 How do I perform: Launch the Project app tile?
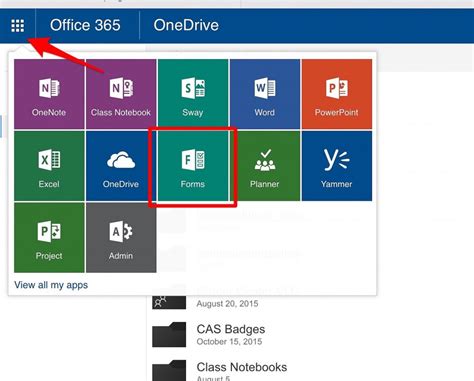click(x=49, y=238)
